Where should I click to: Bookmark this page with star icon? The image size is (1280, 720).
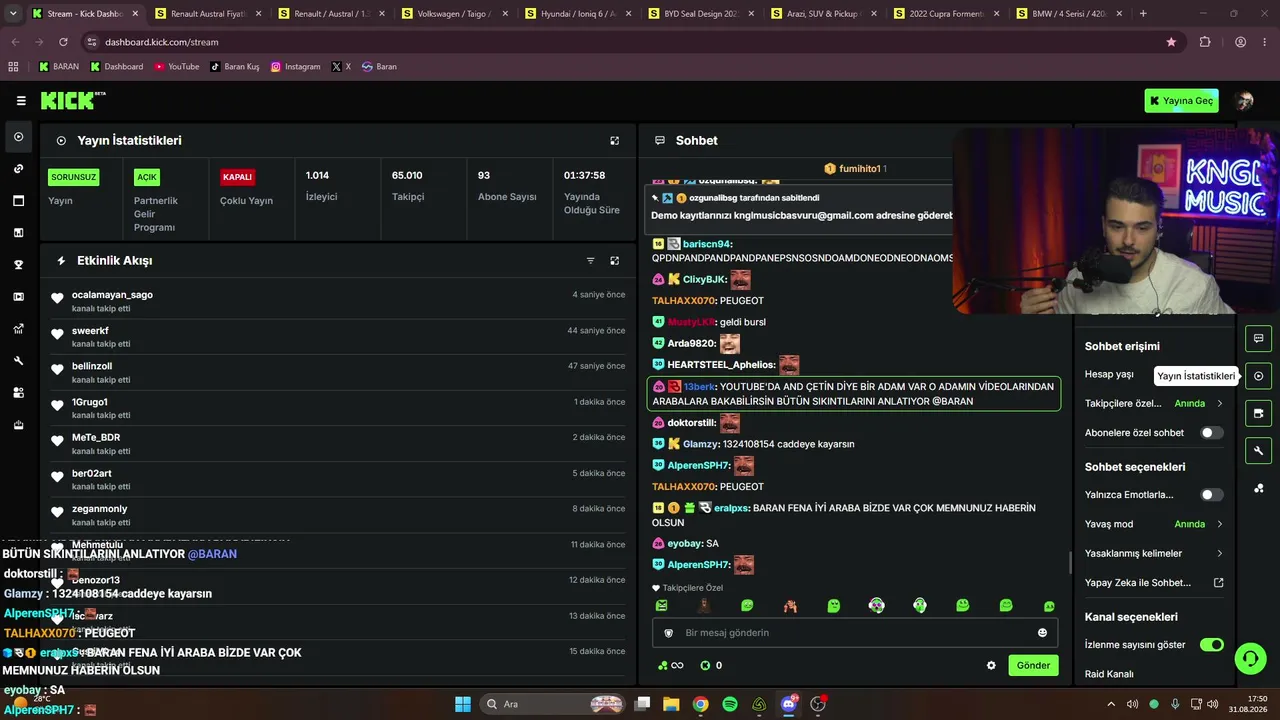[x=1171, y=42]
